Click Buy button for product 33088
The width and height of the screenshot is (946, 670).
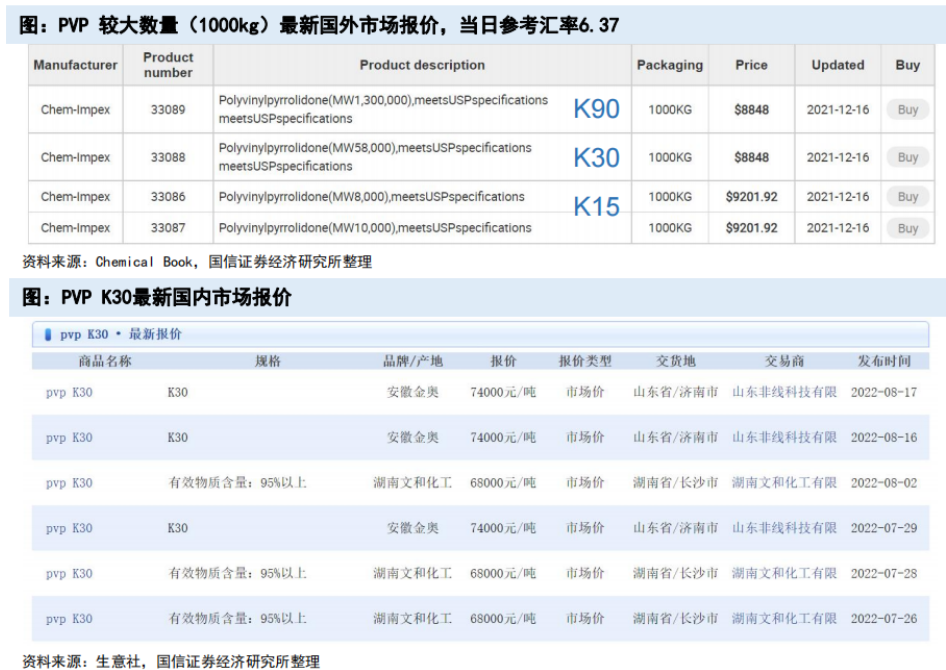[907, 157]
